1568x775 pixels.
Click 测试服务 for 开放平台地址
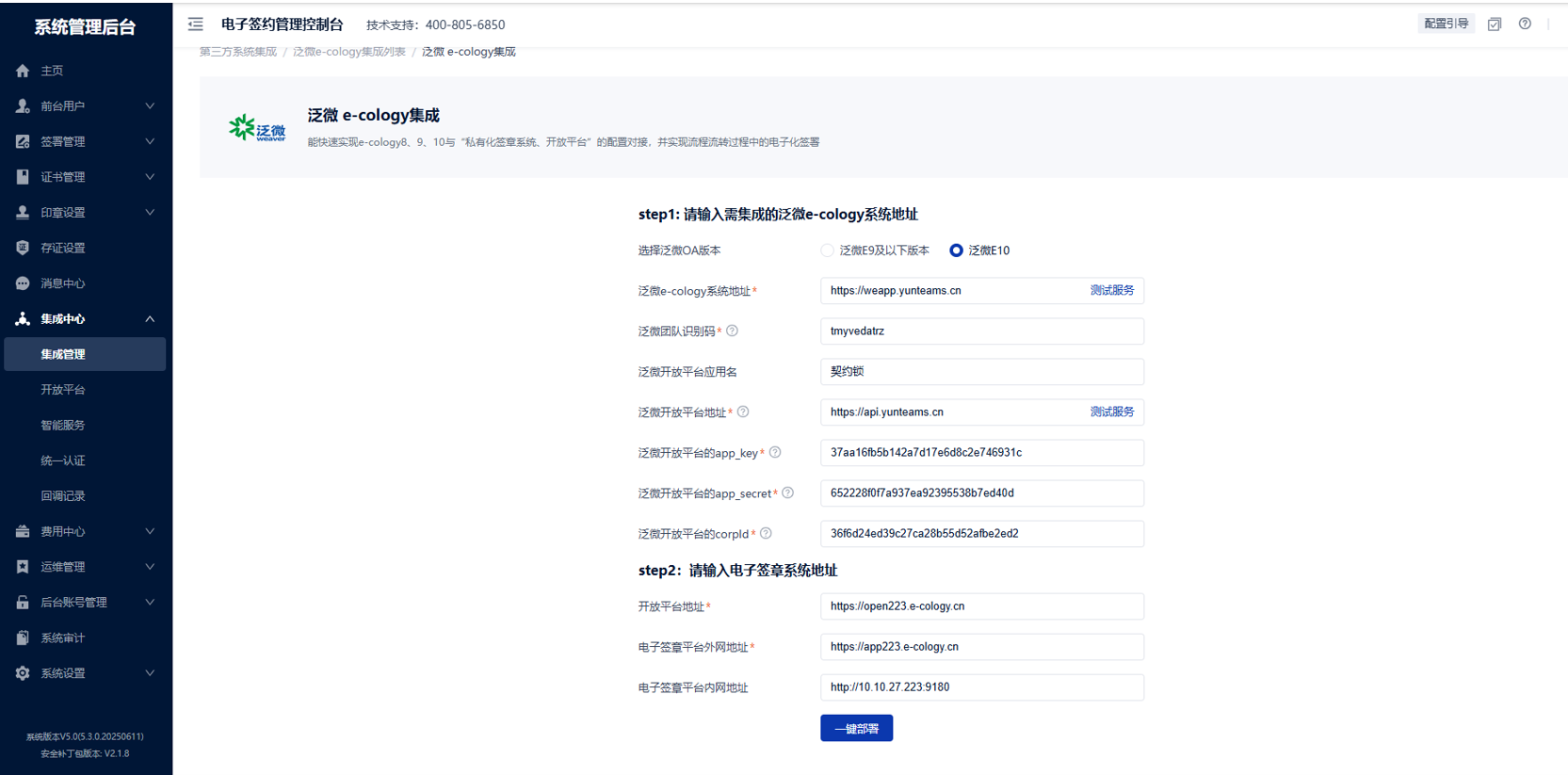(1112, 412)
